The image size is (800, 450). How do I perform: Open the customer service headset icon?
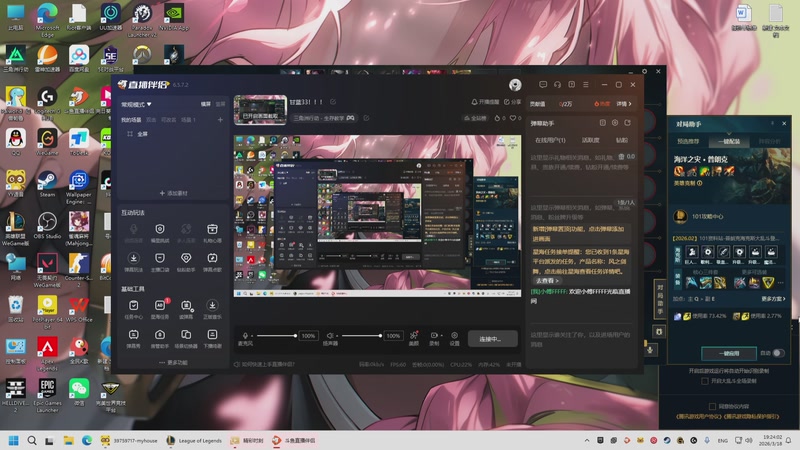[557, 85]
